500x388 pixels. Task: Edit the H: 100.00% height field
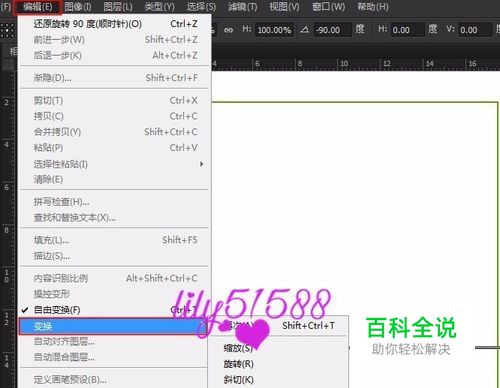click(x=274, y=30)
